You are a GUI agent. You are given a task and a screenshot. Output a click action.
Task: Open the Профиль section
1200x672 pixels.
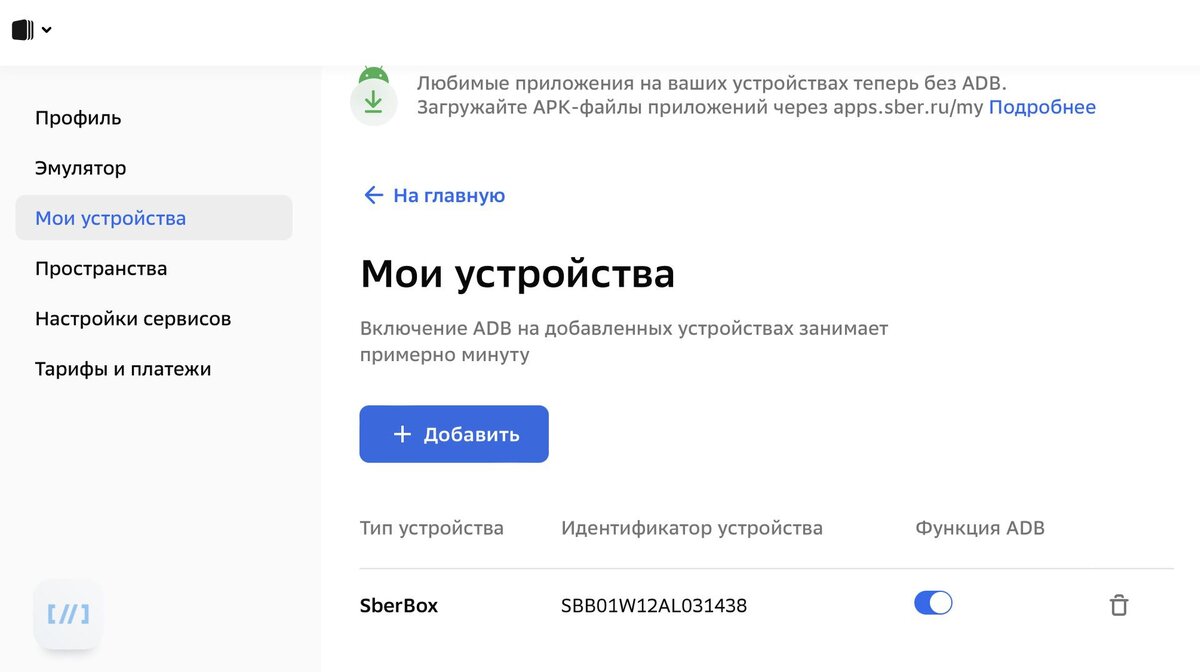pos(78,117)
